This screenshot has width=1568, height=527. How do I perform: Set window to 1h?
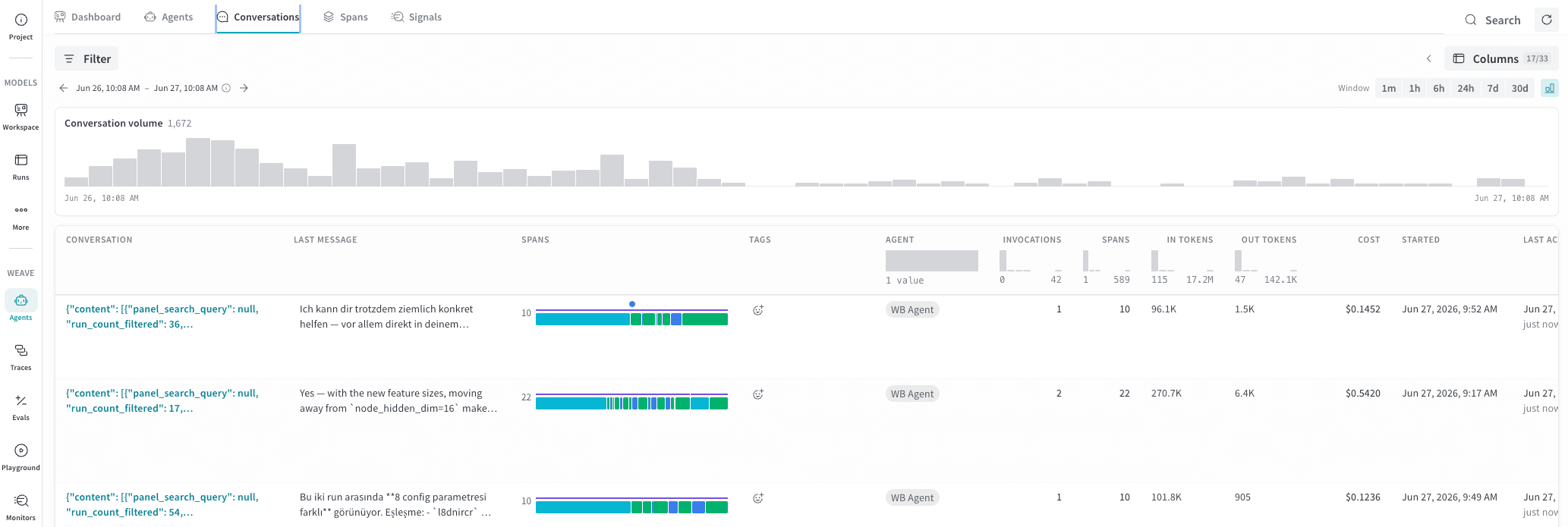(1414, 88)
